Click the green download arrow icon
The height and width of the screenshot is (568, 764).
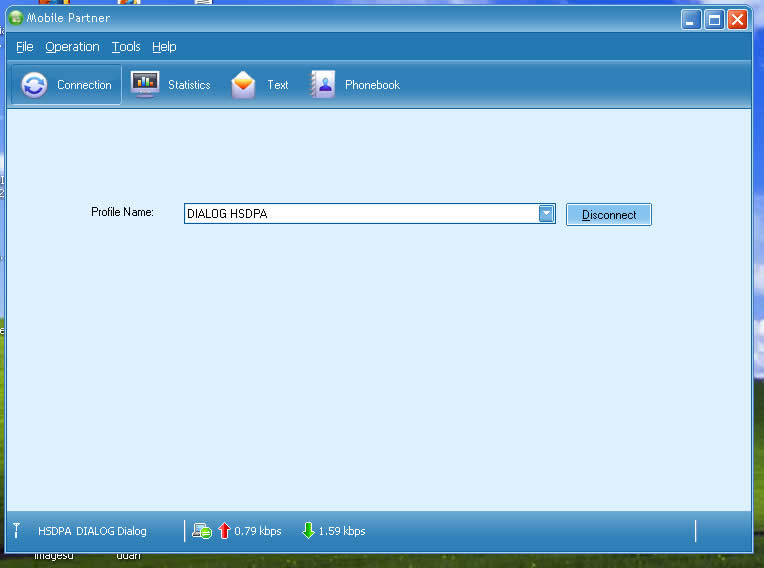(x=308, y=530)
